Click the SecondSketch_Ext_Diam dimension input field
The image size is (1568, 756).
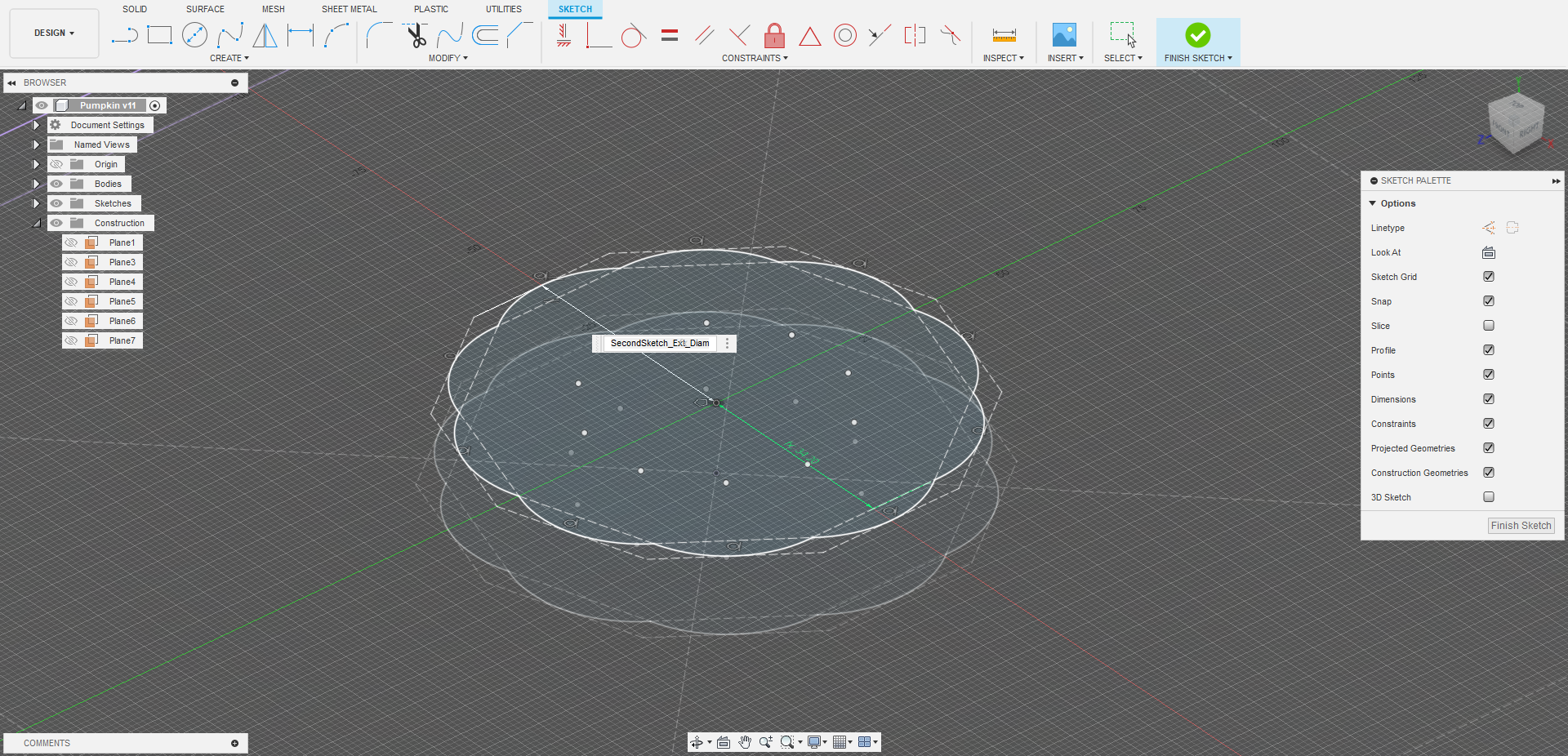pyautogui.click(x=660, y=344)
